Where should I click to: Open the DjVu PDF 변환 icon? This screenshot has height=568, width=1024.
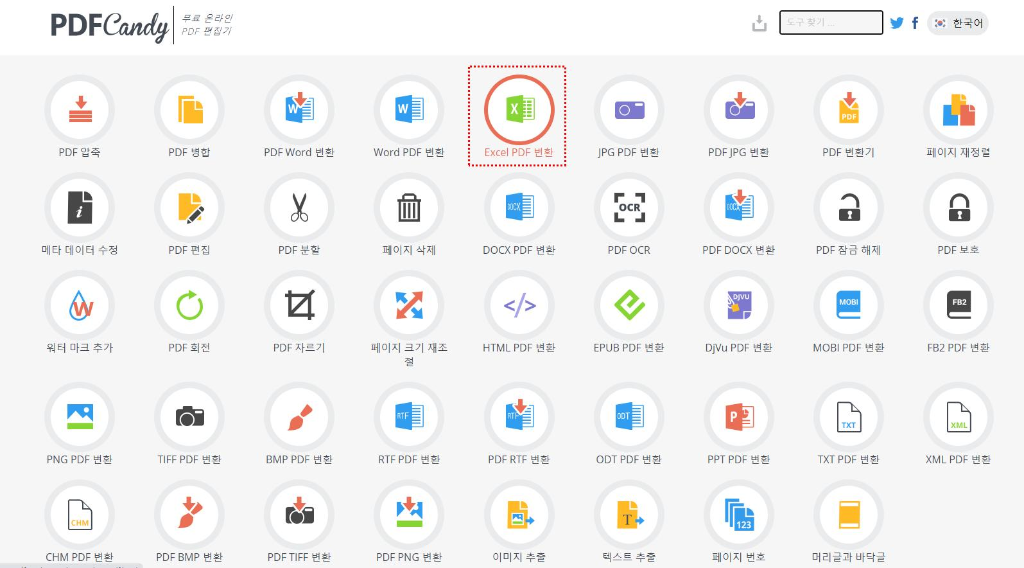pyautogui.click(x=739, y=305)
